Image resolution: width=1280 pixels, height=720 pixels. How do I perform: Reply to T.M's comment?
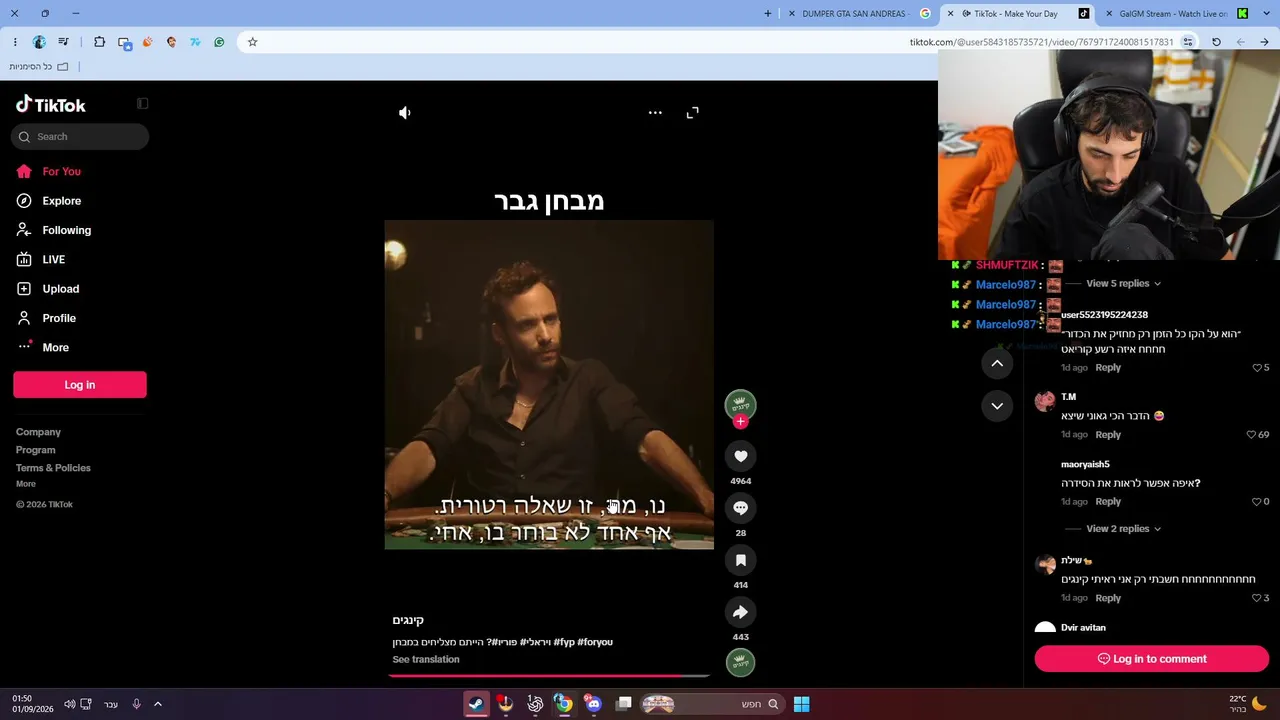pos(1108,435)
